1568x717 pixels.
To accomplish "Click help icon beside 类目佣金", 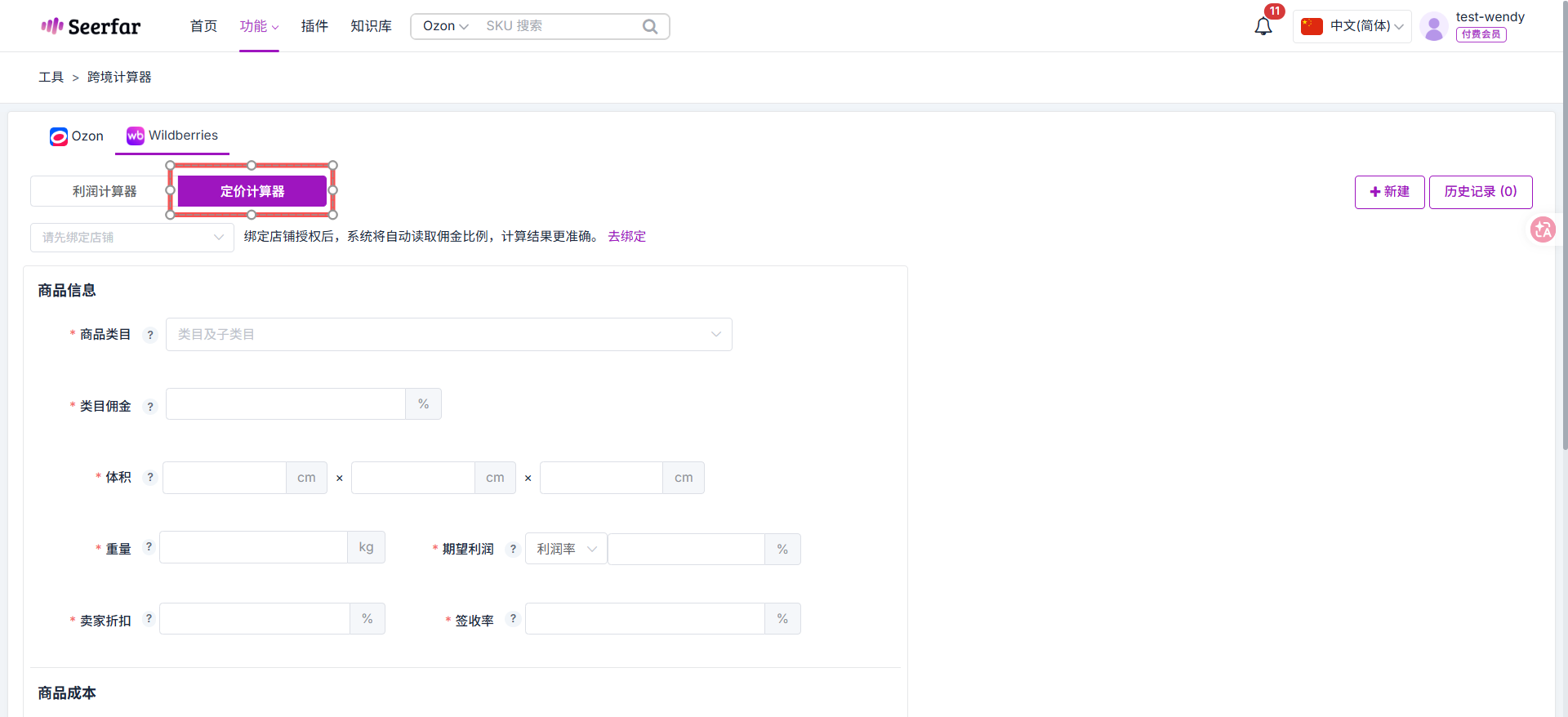I will coord(150,406).
